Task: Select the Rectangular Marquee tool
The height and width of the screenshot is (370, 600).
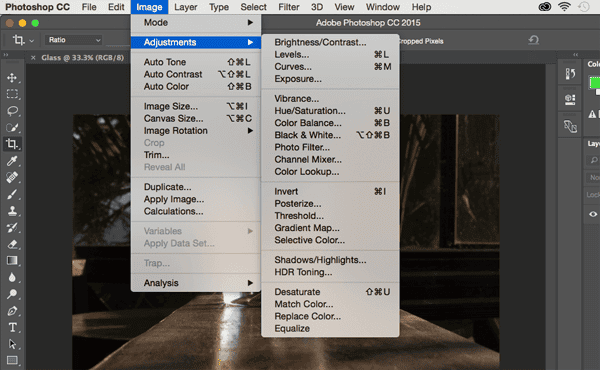Action: click(x=12, y=94)
